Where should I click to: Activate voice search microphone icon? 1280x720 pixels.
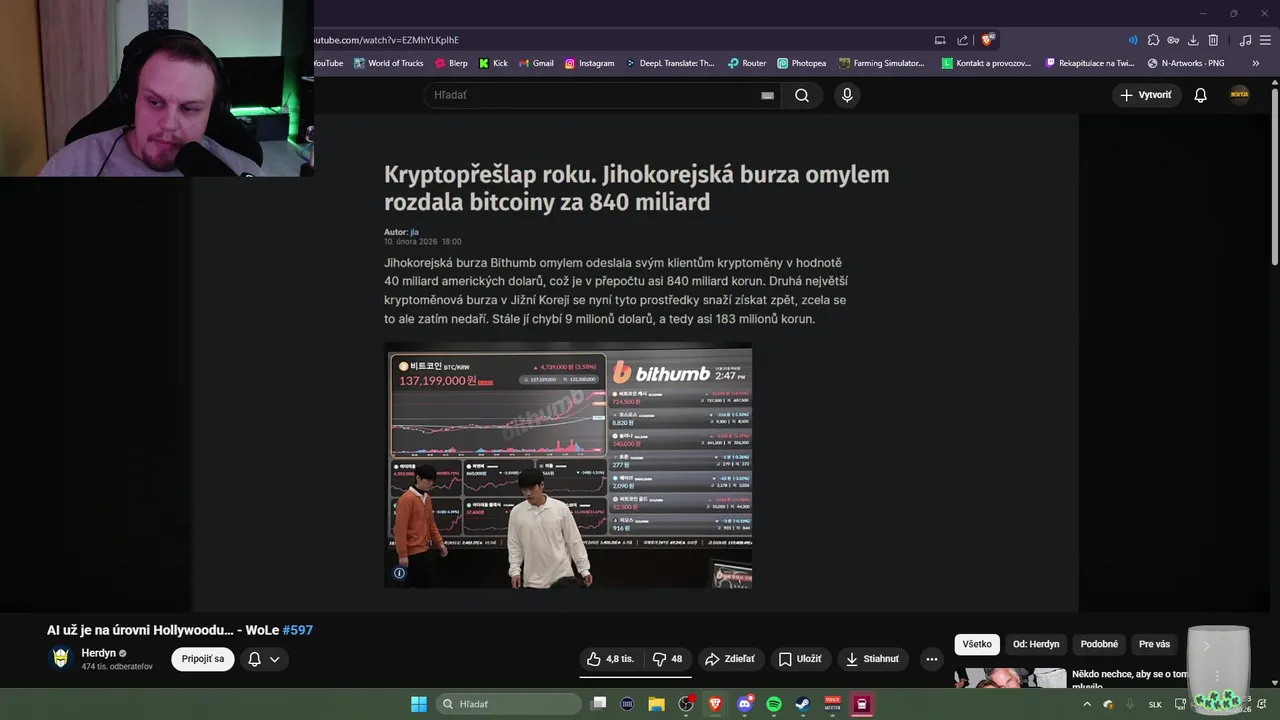tap(847, 95)
